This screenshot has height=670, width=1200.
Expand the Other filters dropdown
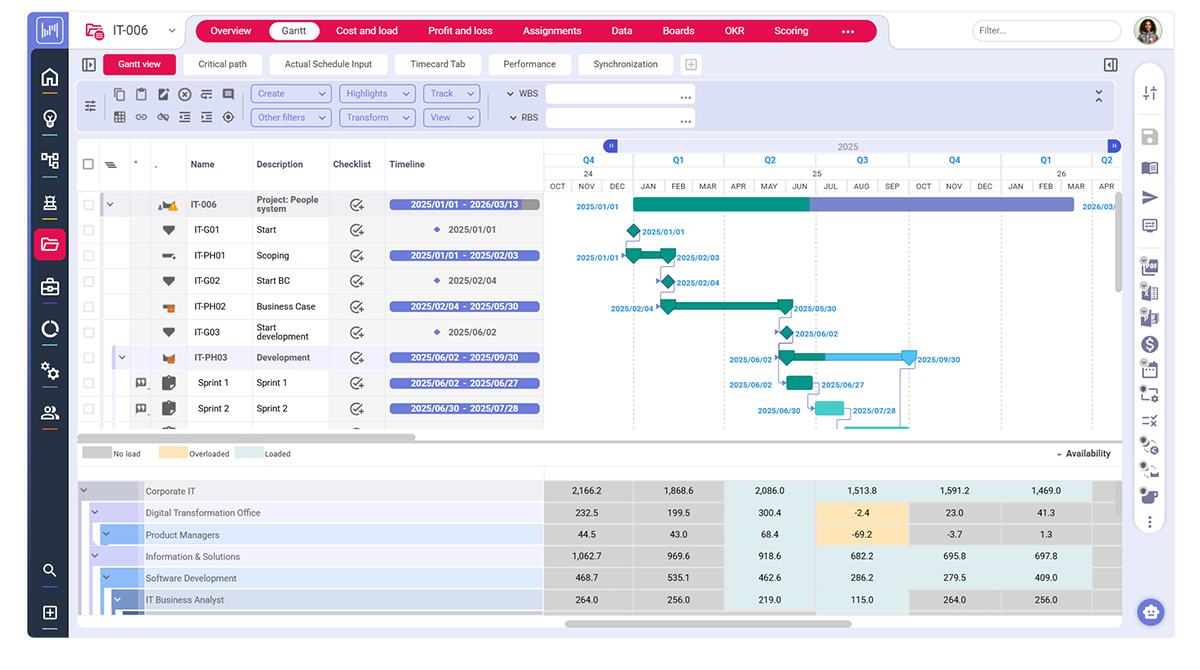291,118
